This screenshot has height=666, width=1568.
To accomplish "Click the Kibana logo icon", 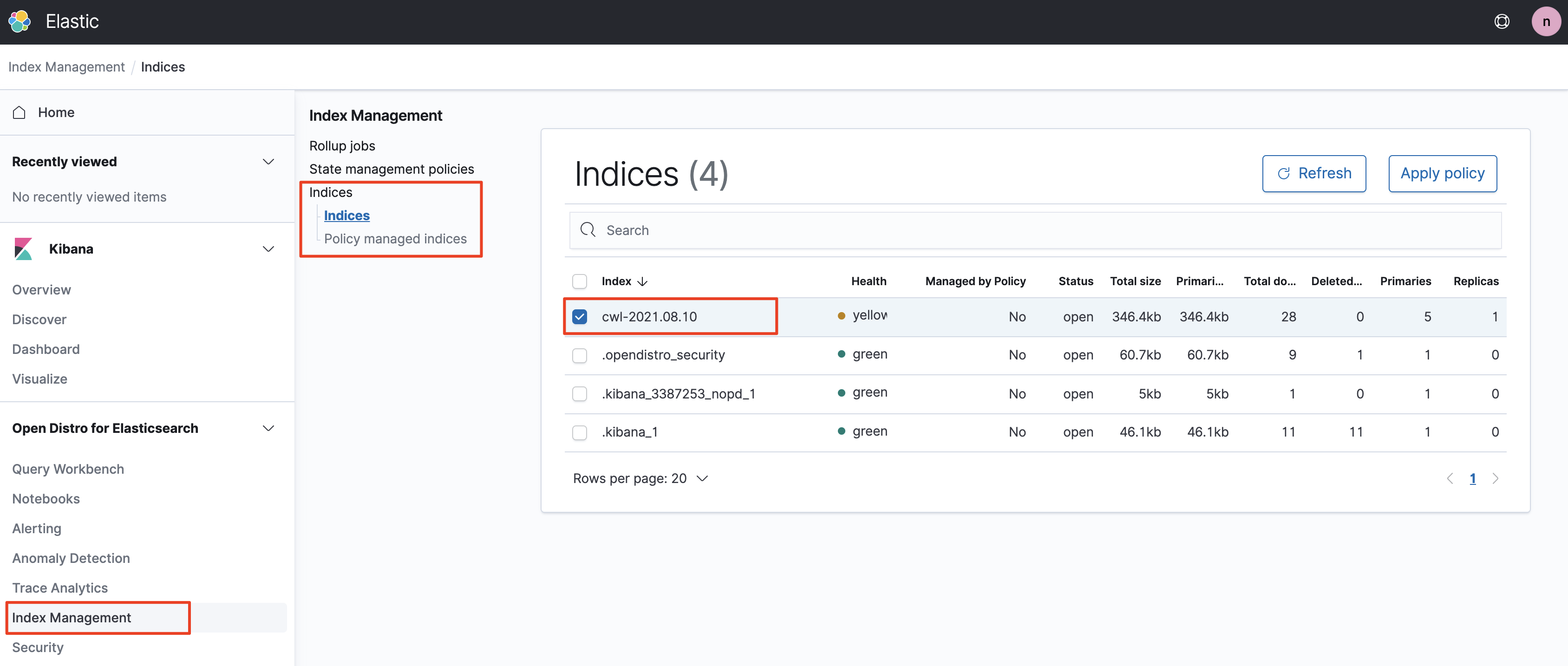I will 23,249.
